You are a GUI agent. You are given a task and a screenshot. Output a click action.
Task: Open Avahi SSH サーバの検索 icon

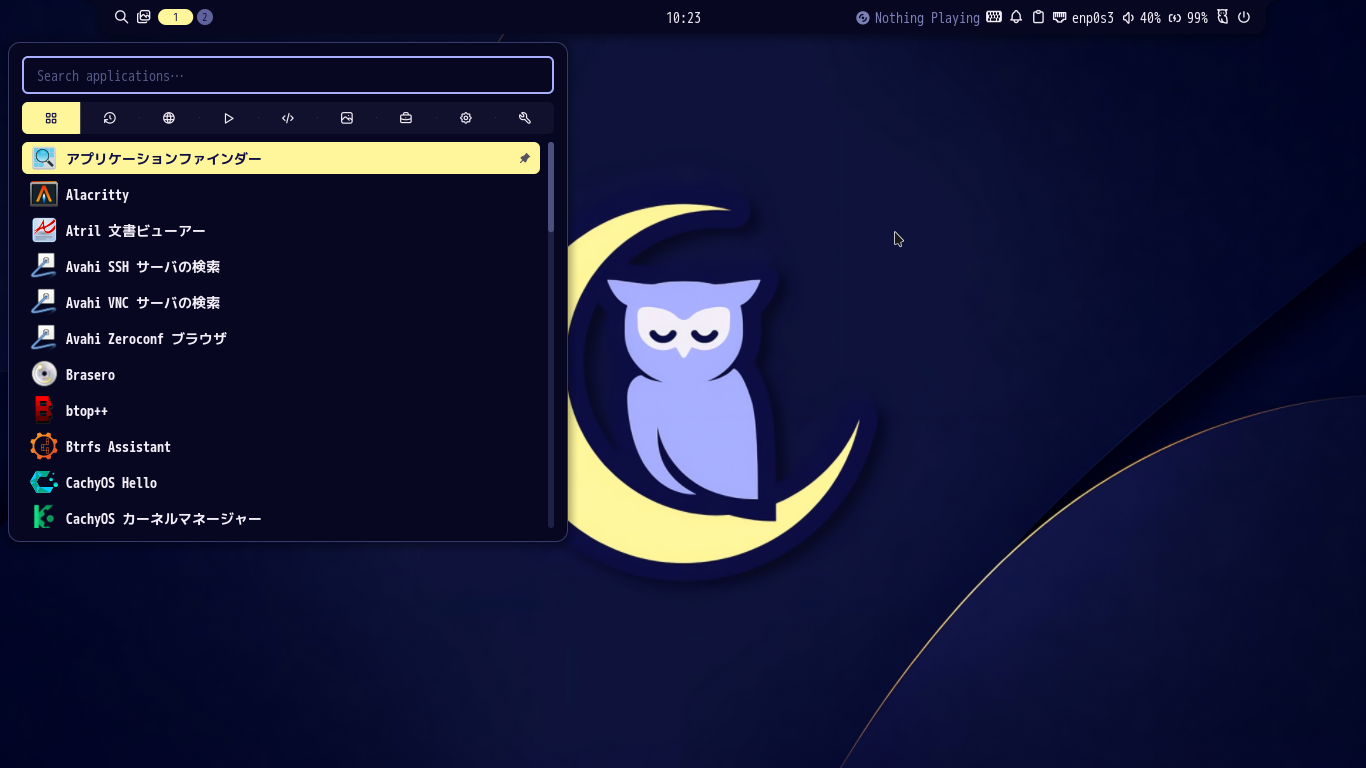(44, 266)
